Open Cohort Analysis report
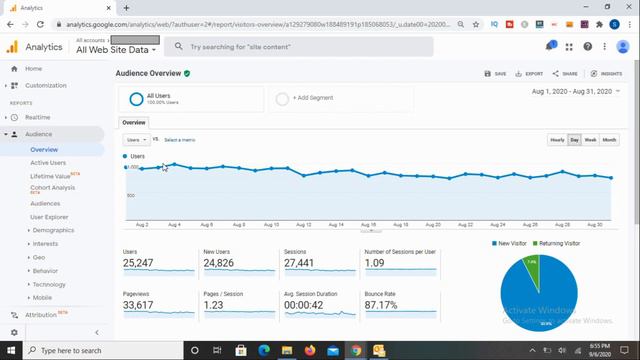This screenshot has width=640, height=360. click(53, 188)
